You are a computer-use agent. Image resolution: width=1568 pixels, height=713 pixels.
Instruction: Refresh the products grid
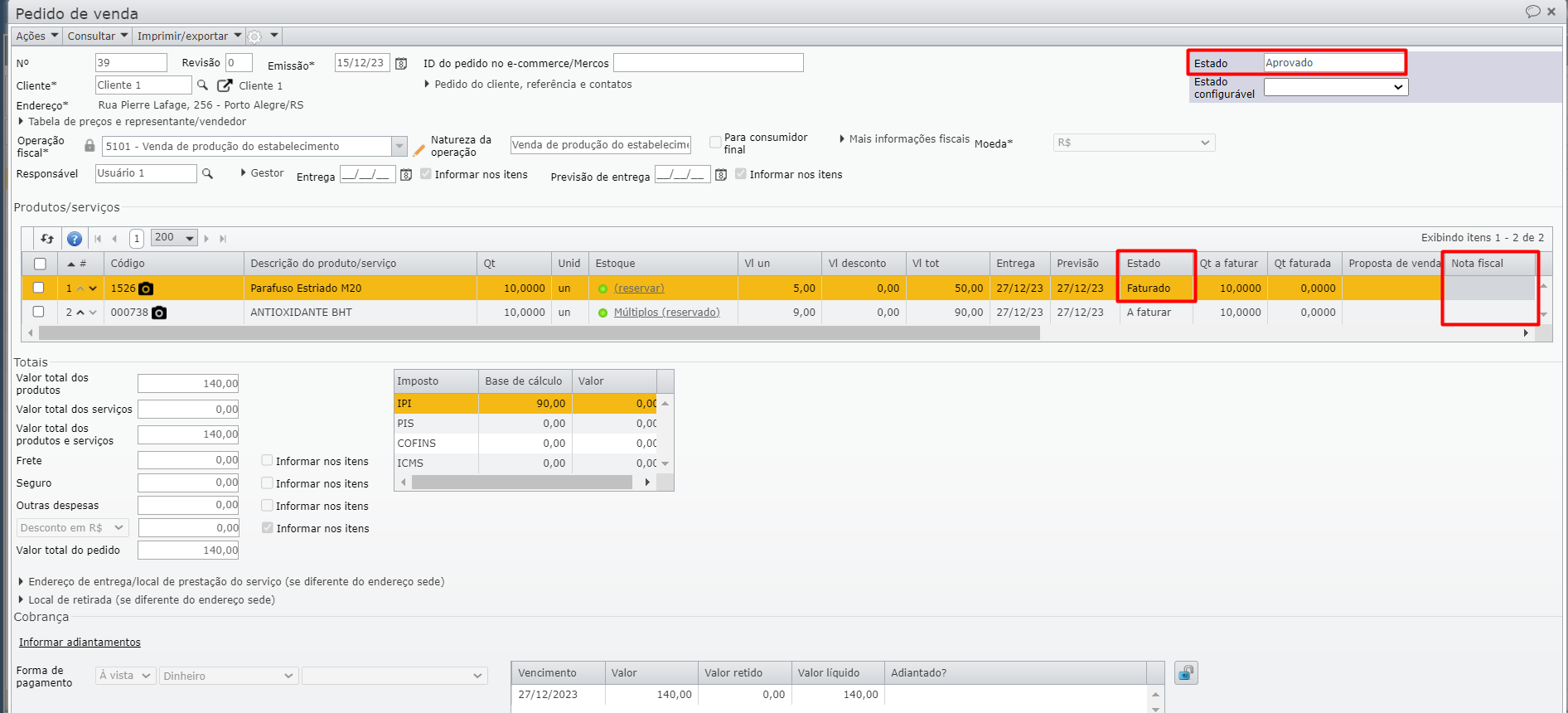click(47, 239)
